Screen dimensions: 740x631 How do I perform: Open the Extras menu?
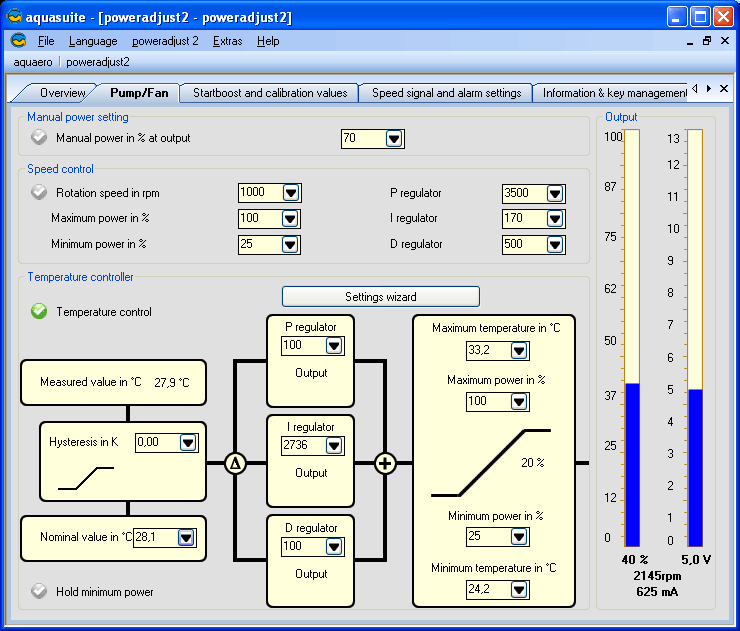click(x=227, y=41)
